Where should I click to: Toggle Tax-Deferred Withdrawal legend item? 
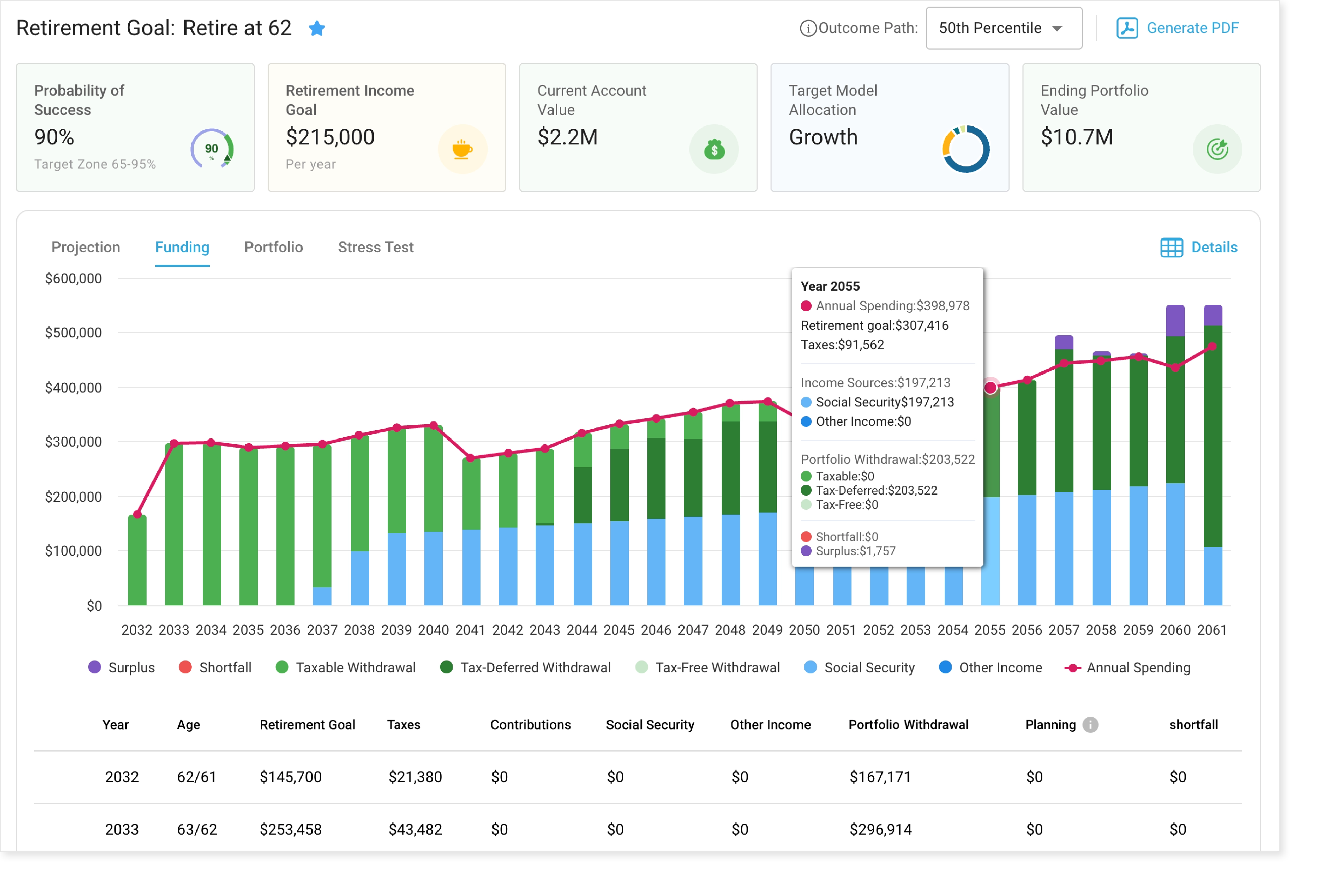coord(525,667)
